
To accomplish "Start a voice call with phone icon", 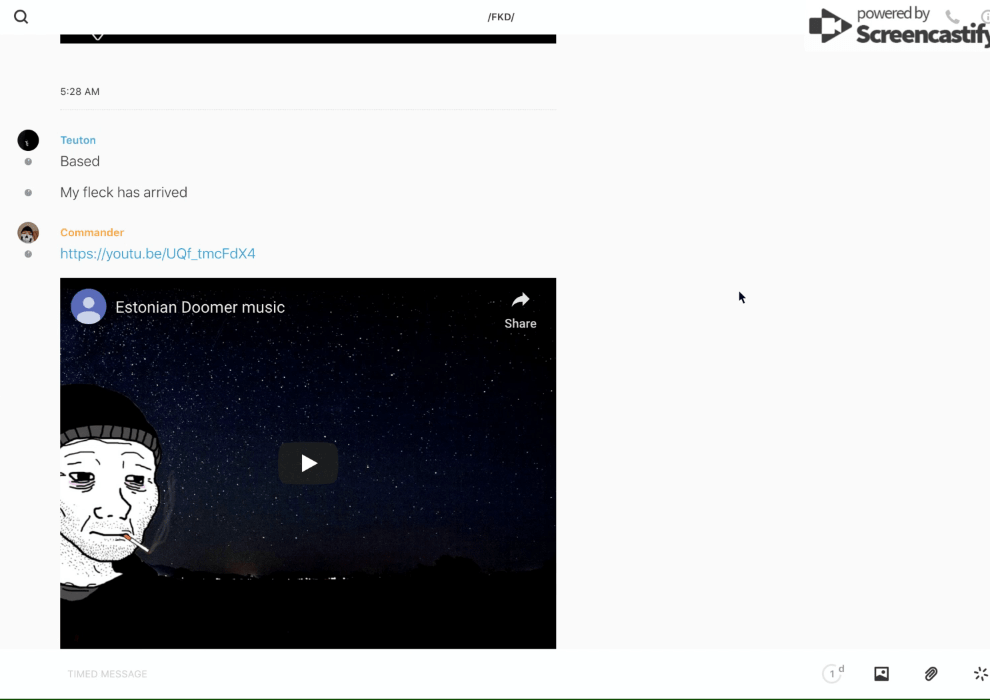I will [952, 17].
